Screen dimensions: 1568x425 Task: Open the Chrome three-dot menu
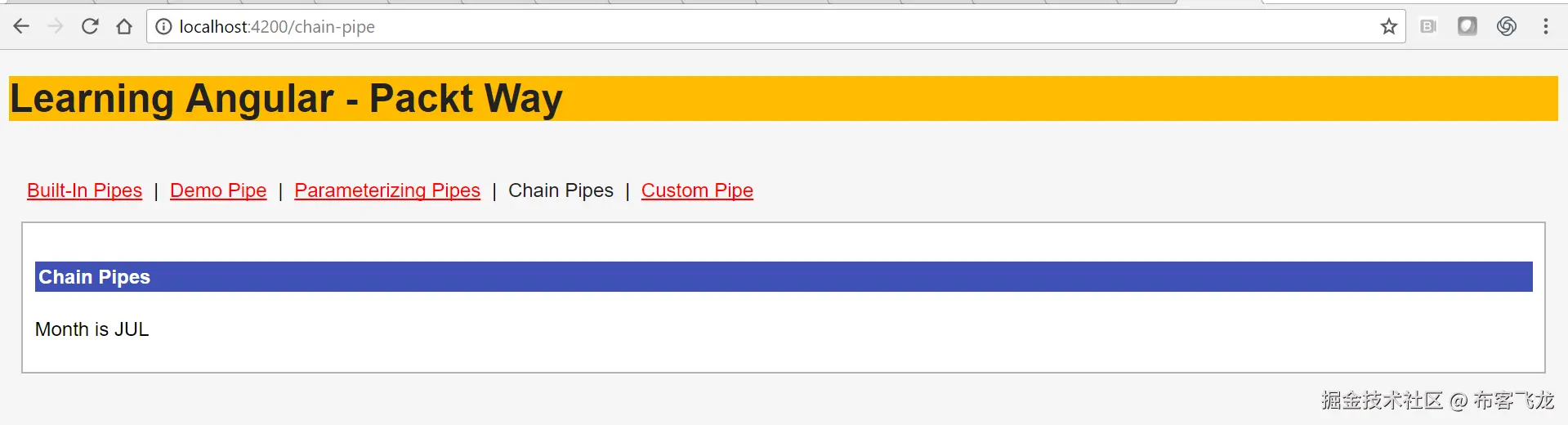click(x=1546, y=27)
